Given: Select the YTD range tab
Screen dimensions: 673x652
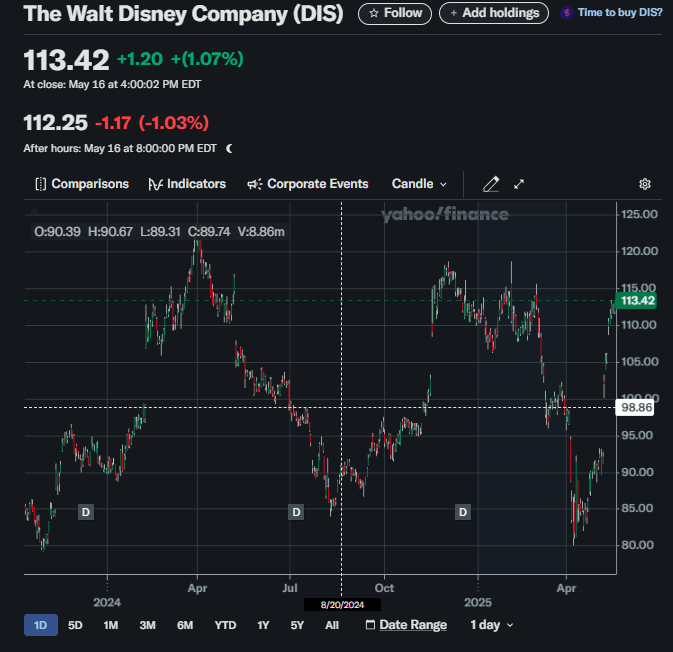Looking at the screenshot, I should click(x=225, y=625).
